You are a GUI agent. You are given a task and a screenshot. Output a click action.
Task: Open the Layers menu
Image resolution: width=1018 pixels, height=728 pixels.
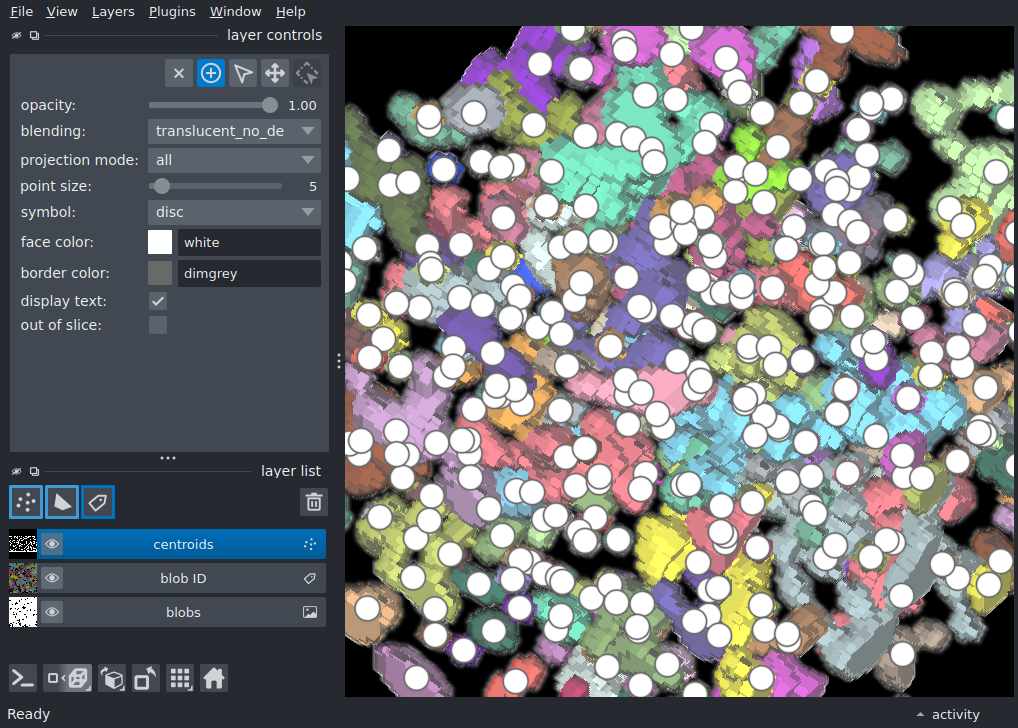pos(113,12)
